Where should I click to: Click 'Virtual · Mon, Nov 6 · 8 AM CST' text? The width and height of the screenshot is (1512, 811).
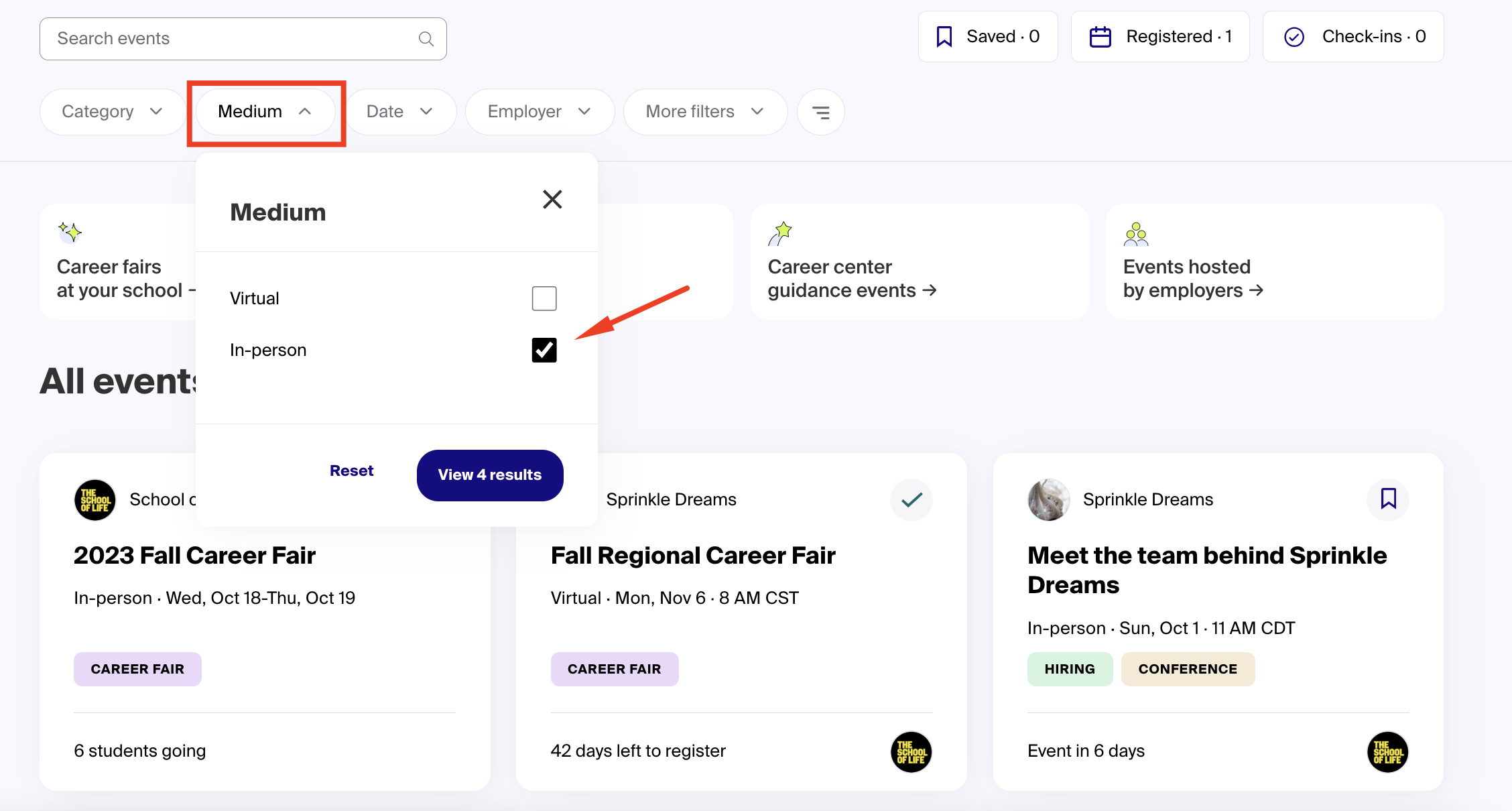coord(675,599)
